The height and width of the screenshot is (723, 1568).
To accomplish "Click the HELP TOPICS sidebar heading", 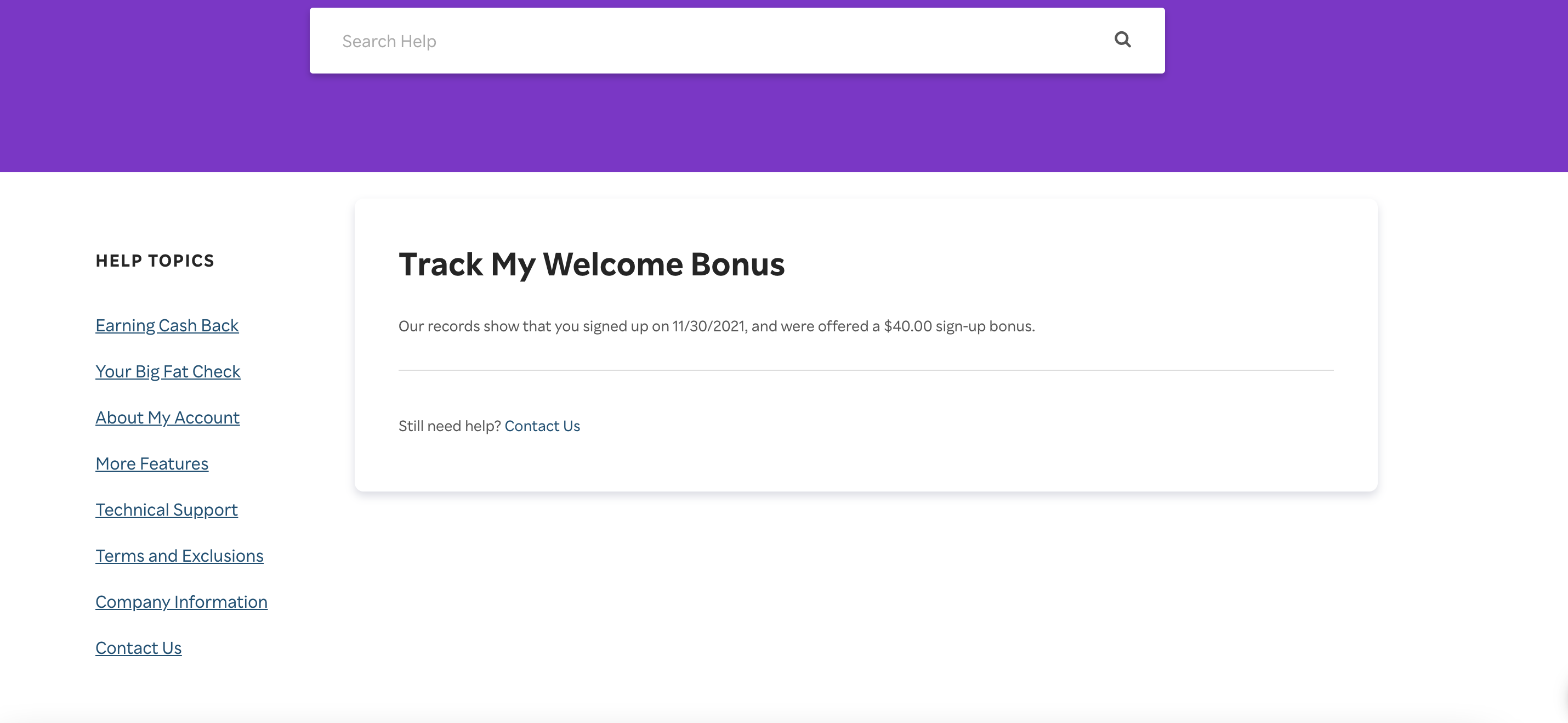I will click(x=155, y=261).
